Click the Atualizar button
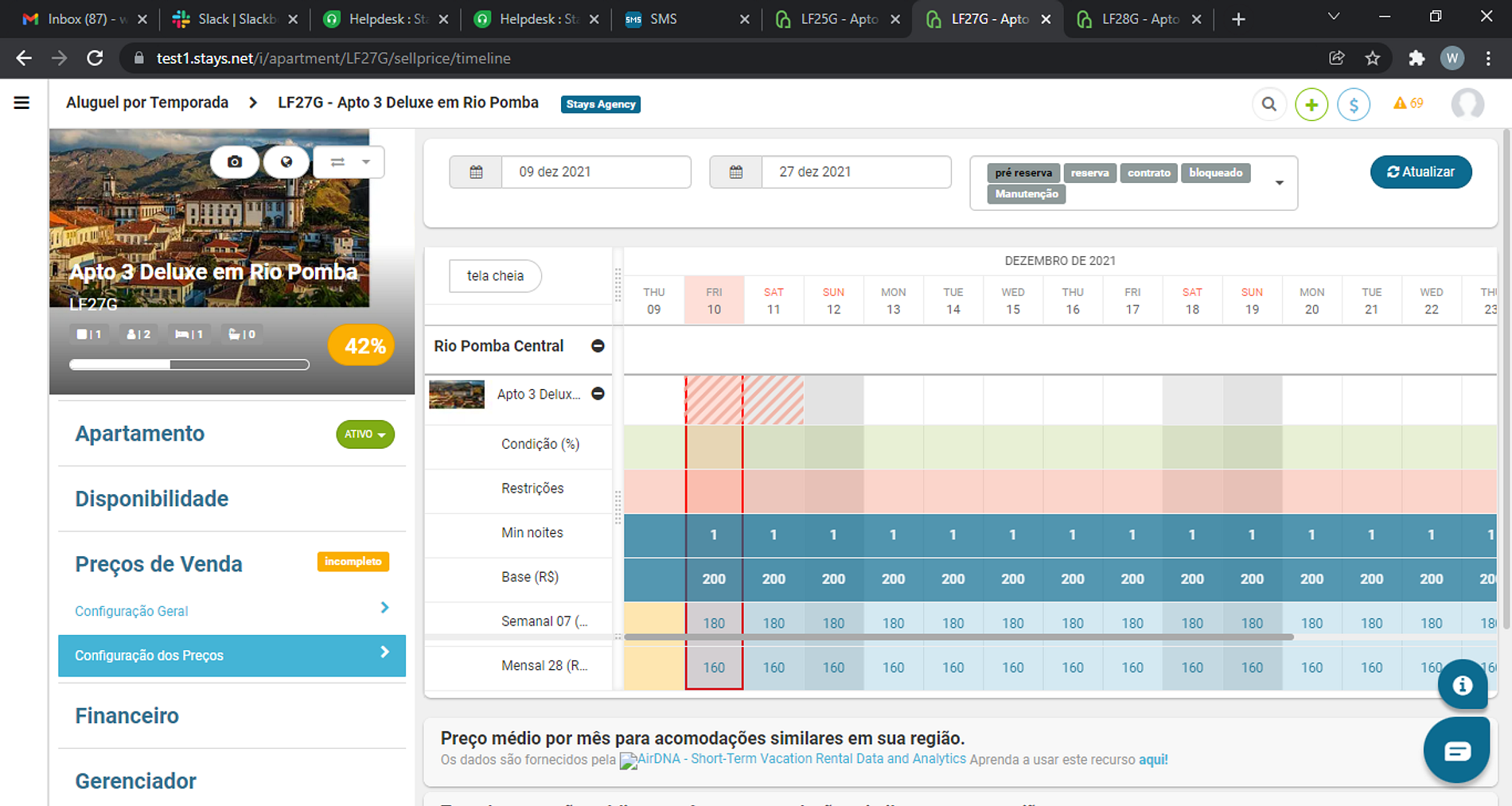The image size is (1512, 806). tap(1420, 172)
